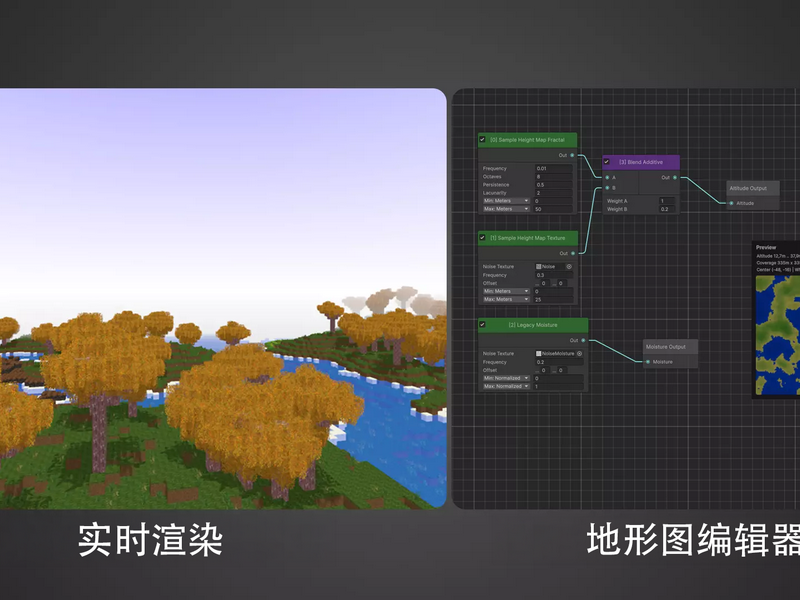This screenshot has width=800, height=600.
Task: Click 'Noise Texture' label in Height Map Texture node
Action: pos(498,266)
